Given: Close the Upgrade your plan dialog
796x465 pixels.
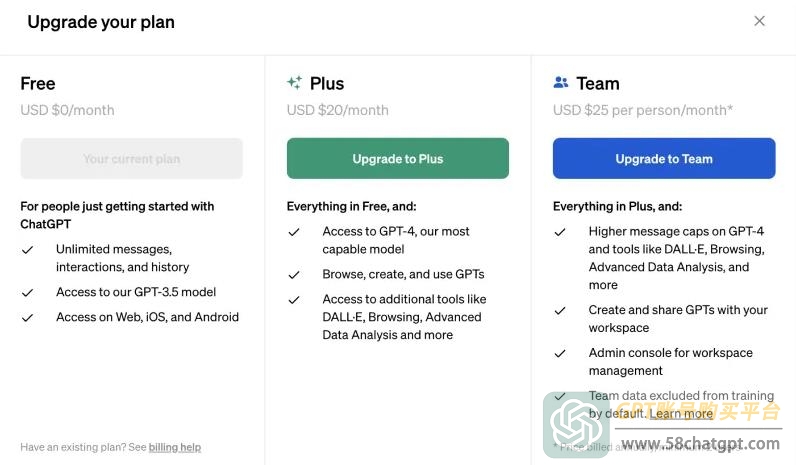Looking at the screenshot, I should 759,21.
